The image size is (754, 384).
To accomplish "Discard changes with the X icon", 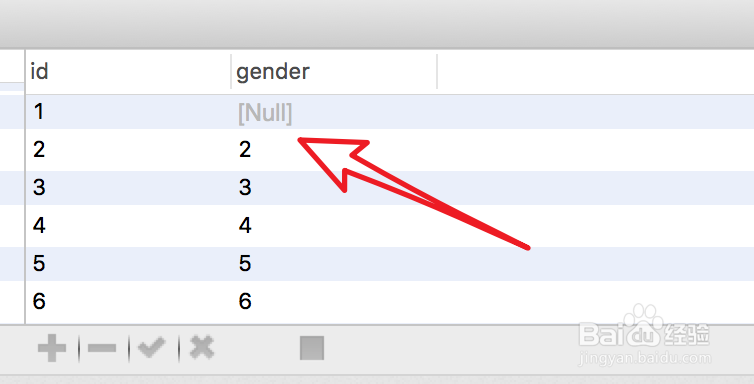I will [202, 347].
